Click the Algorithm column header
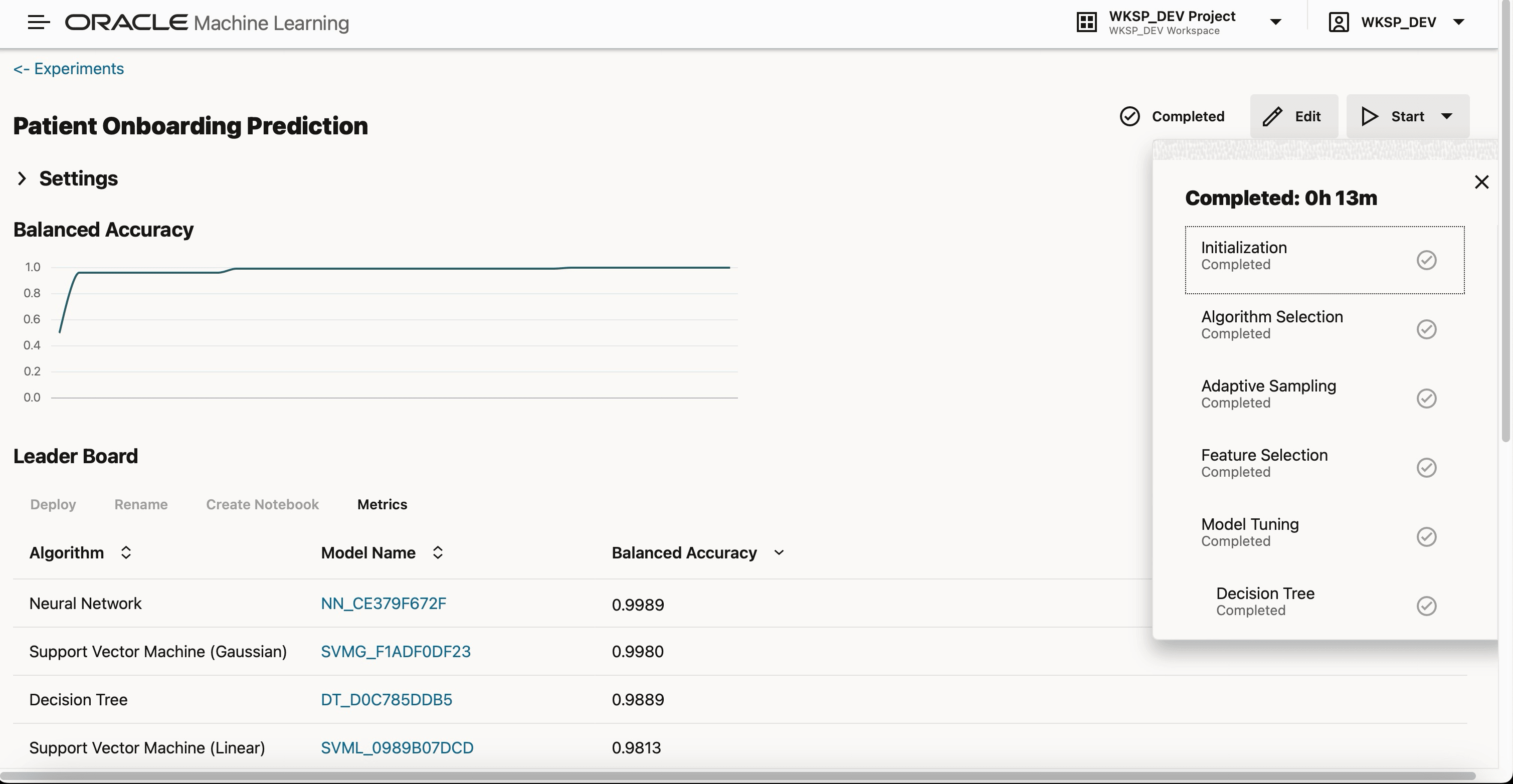 pyautogui.click(x=66, y=552)
